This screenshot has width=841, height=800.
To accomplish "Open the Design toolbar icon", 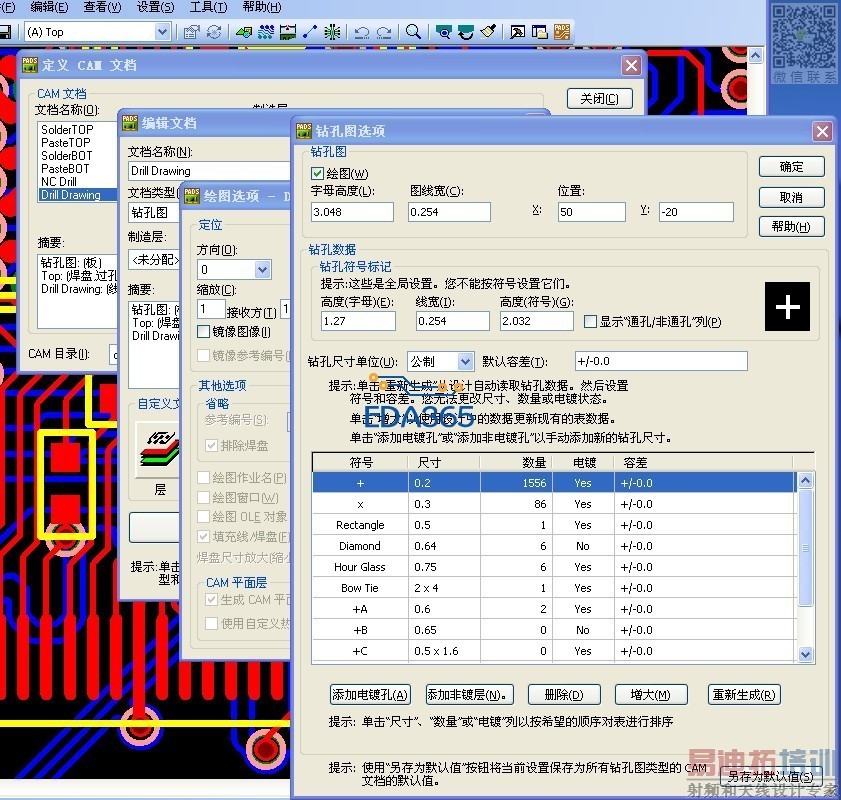I will pyautogui.click(x=266, y=32).
